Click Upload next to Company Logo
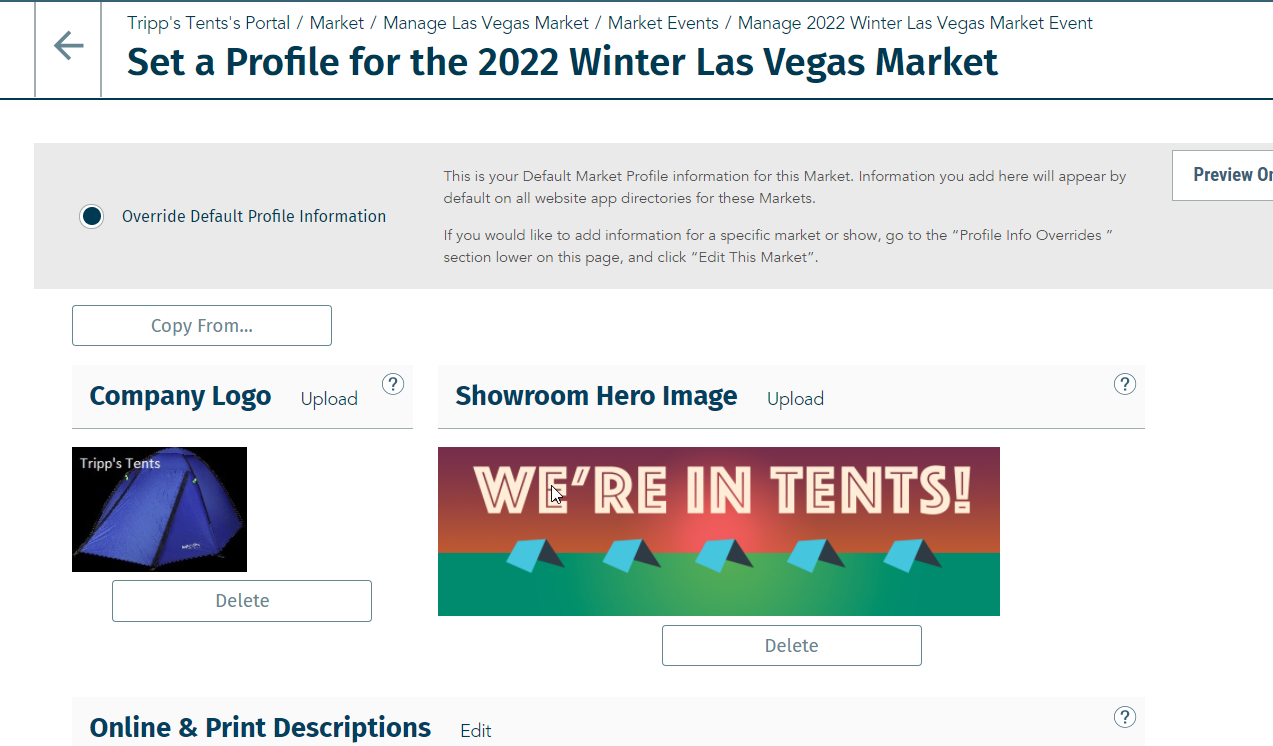Image resolution: width=1273 pixels, height=746 pixels. pos(329,399)
